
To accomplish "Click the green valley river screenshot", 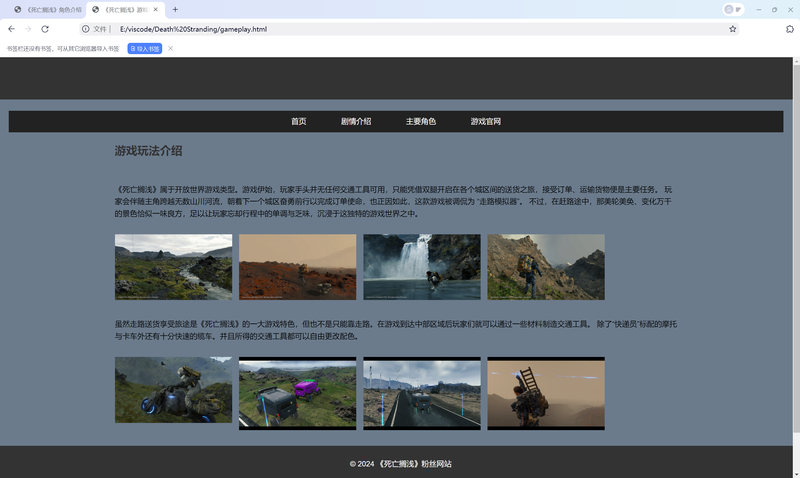I will (173, 267).
